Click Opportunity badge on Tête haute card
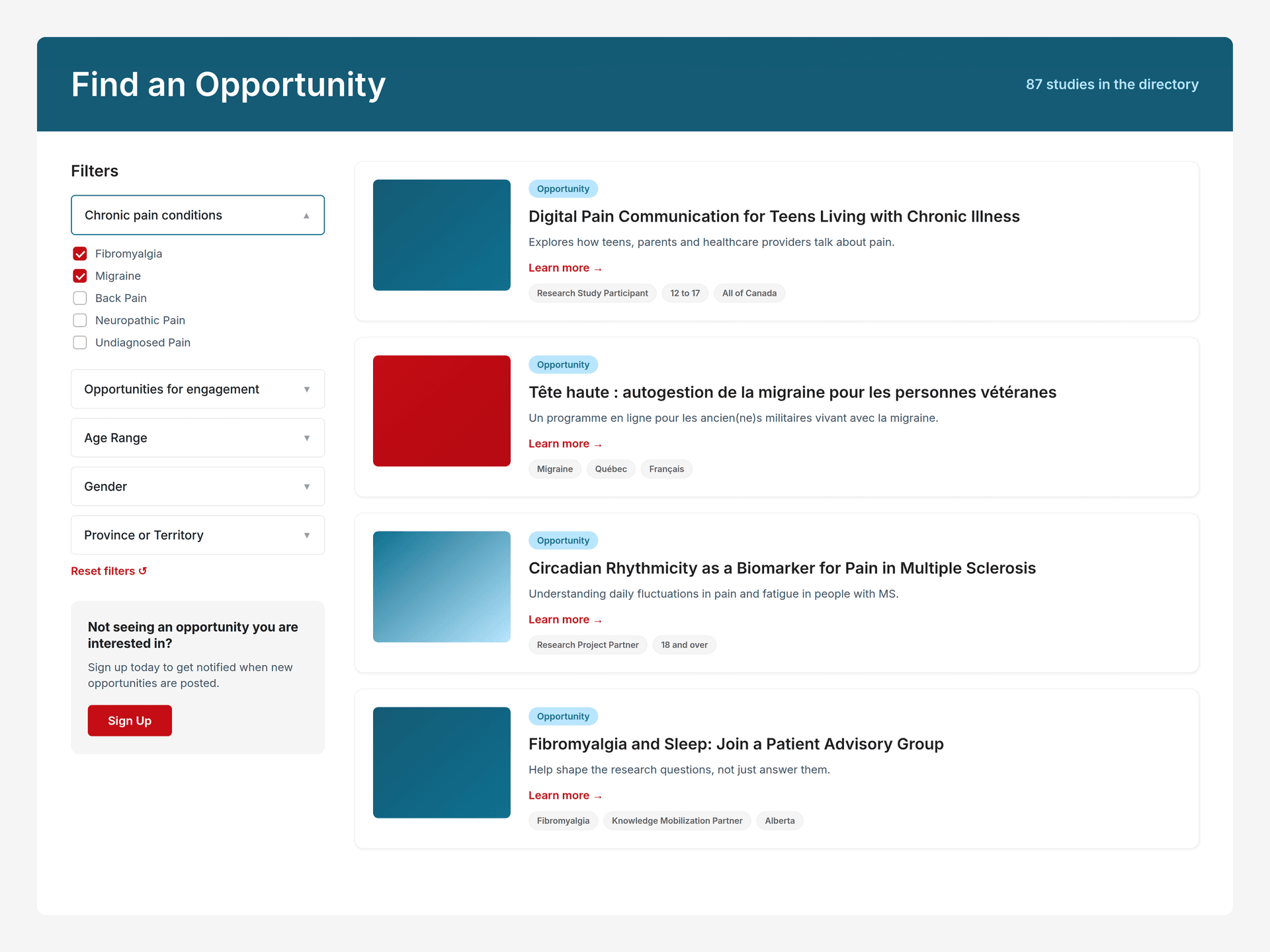This screenshot has height=952, width=1270. [564, 364]
